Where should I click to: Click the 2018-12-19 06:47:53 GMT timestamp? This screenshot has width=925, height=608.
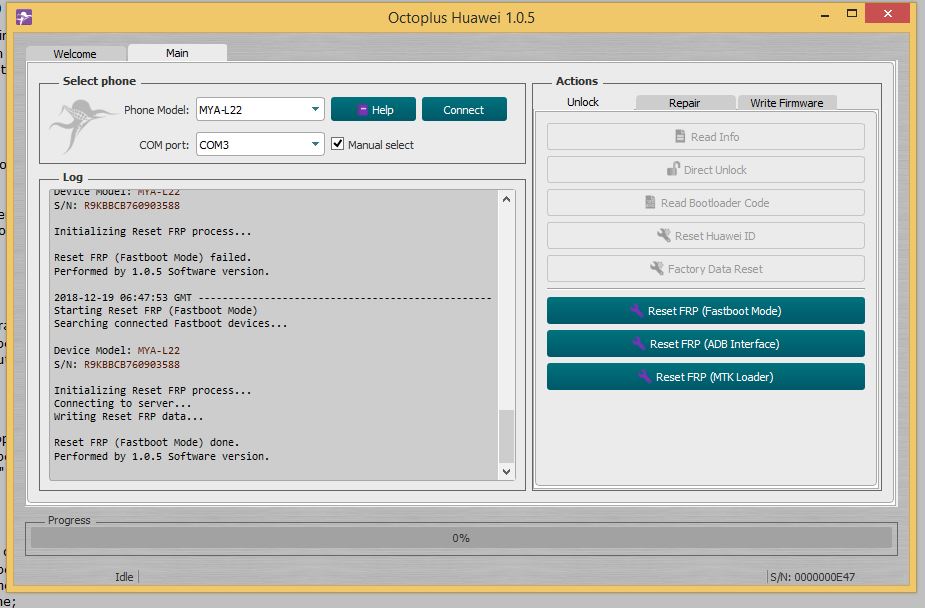pyautogui.click(x=123, y=297)
